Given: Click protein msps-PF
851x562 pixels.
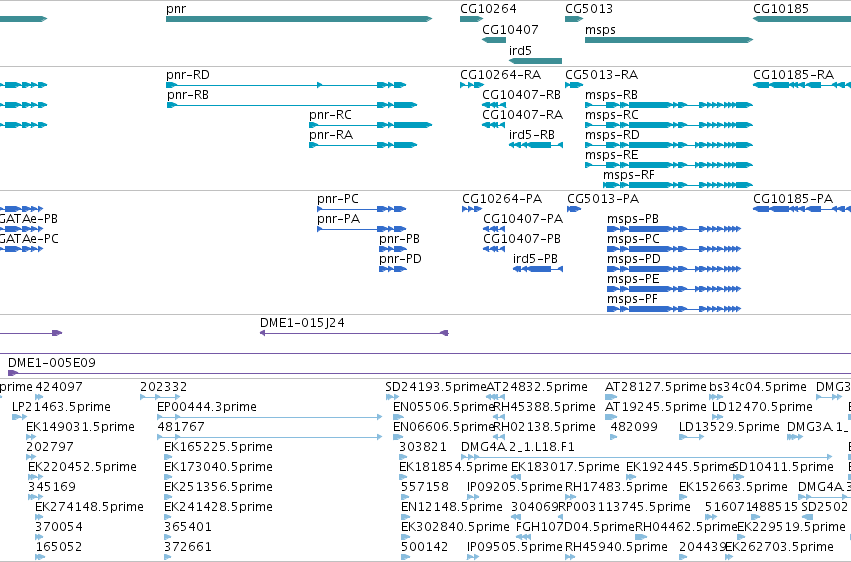Looking at the screenshot, I should pos(674,310).
